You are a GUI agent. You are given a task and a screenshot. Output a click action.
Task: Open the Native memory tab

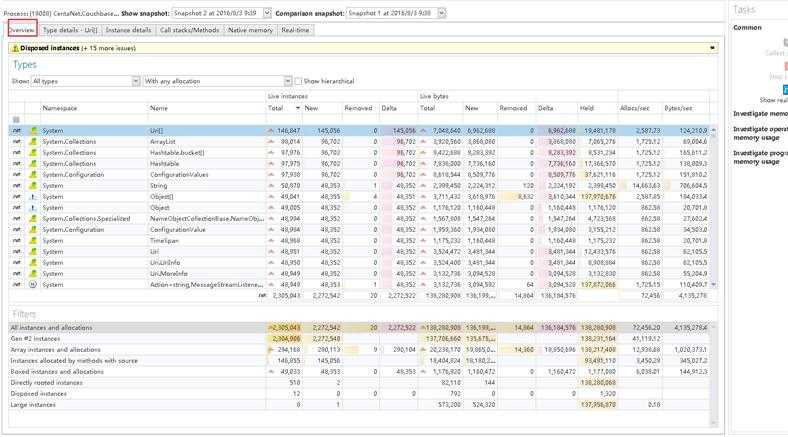coord(250,31)
